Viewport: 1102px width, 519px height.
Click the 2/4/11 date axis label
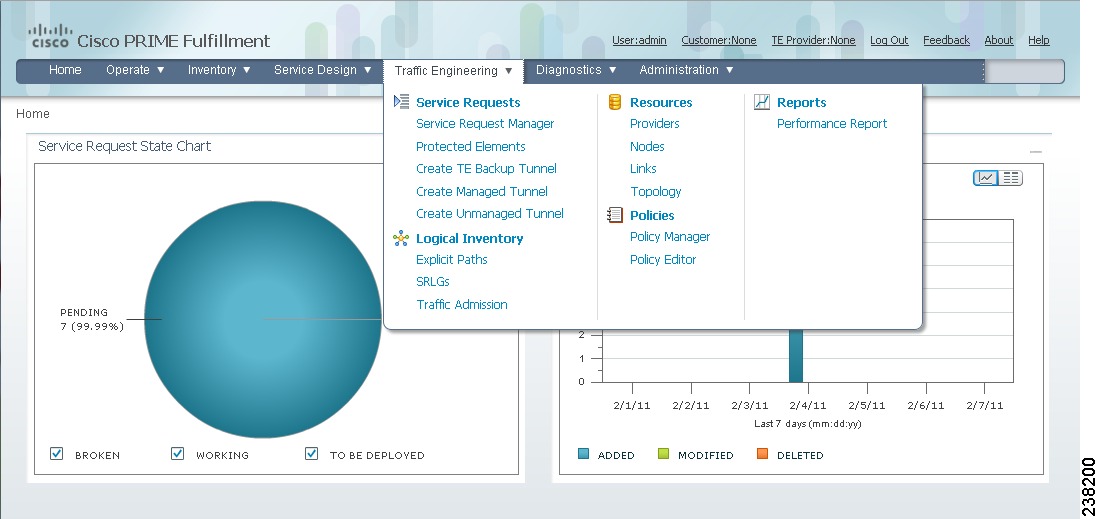point(808,406)
